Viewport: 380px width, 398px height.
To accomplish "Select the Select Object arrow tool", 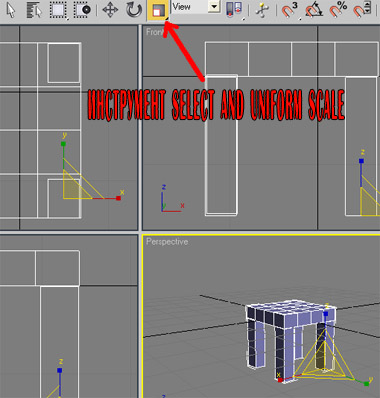I will 11,10.
